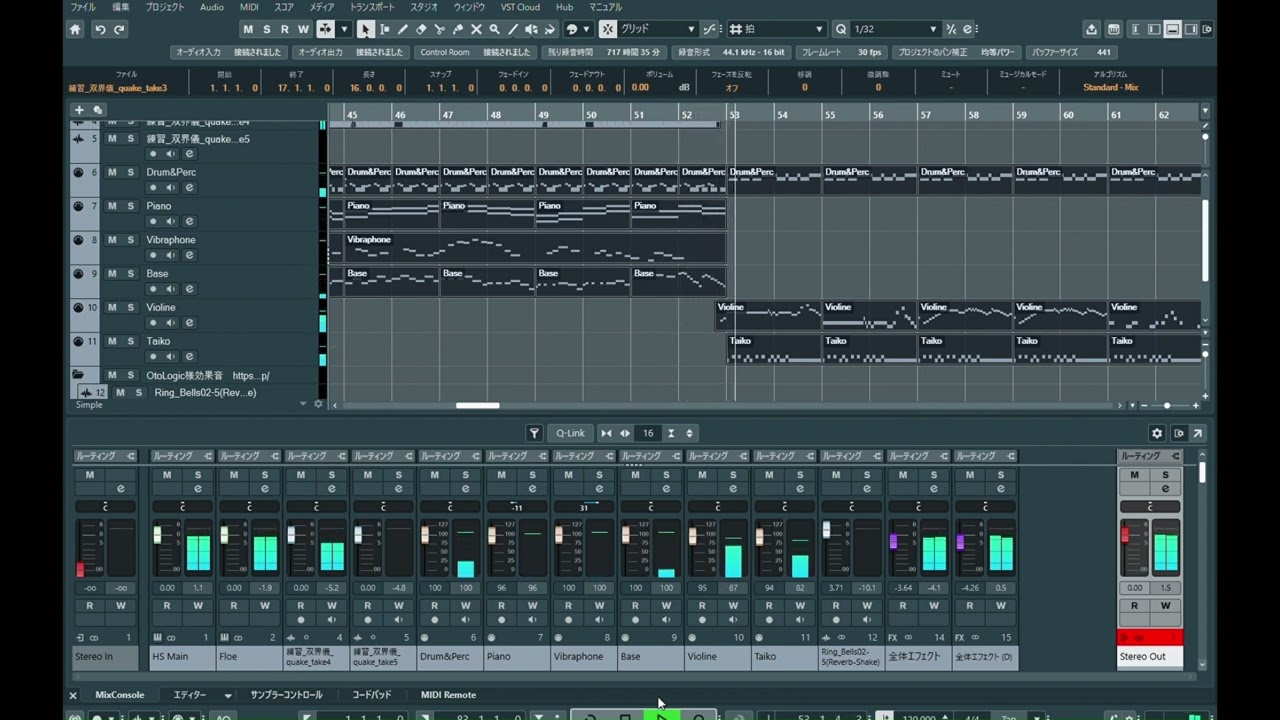This screenshot has height=720, width=1280.
Task: Solo the Piano track in track list
Action: [x=130, y=206]
